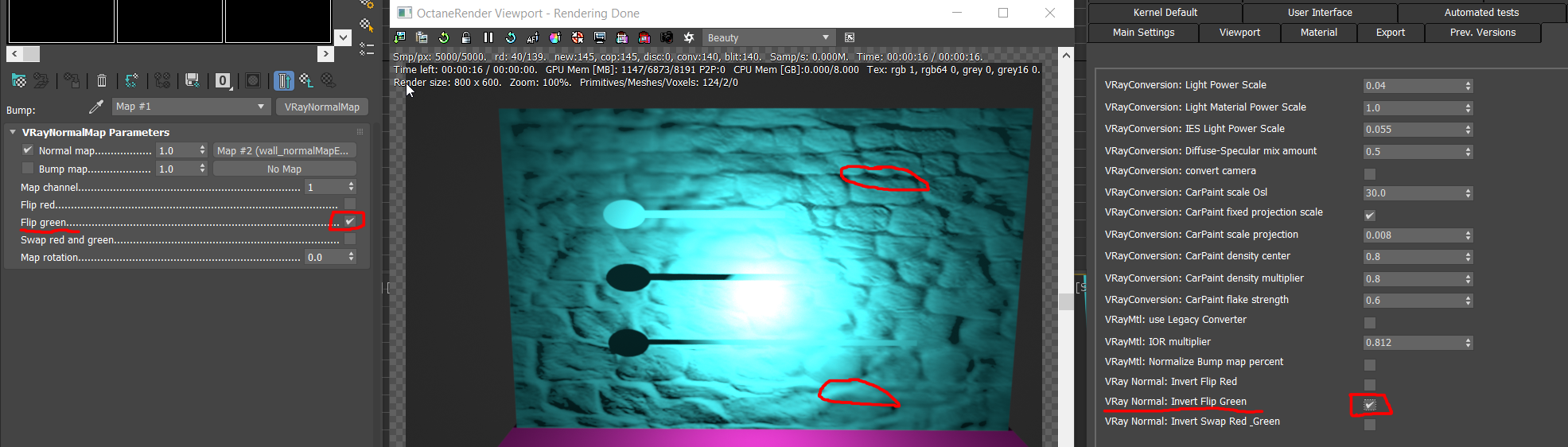Toggle CarPaint fixed projection scale checkbox
Viewport: 1568px width, 447px height.
click(x=1370, y=215)
